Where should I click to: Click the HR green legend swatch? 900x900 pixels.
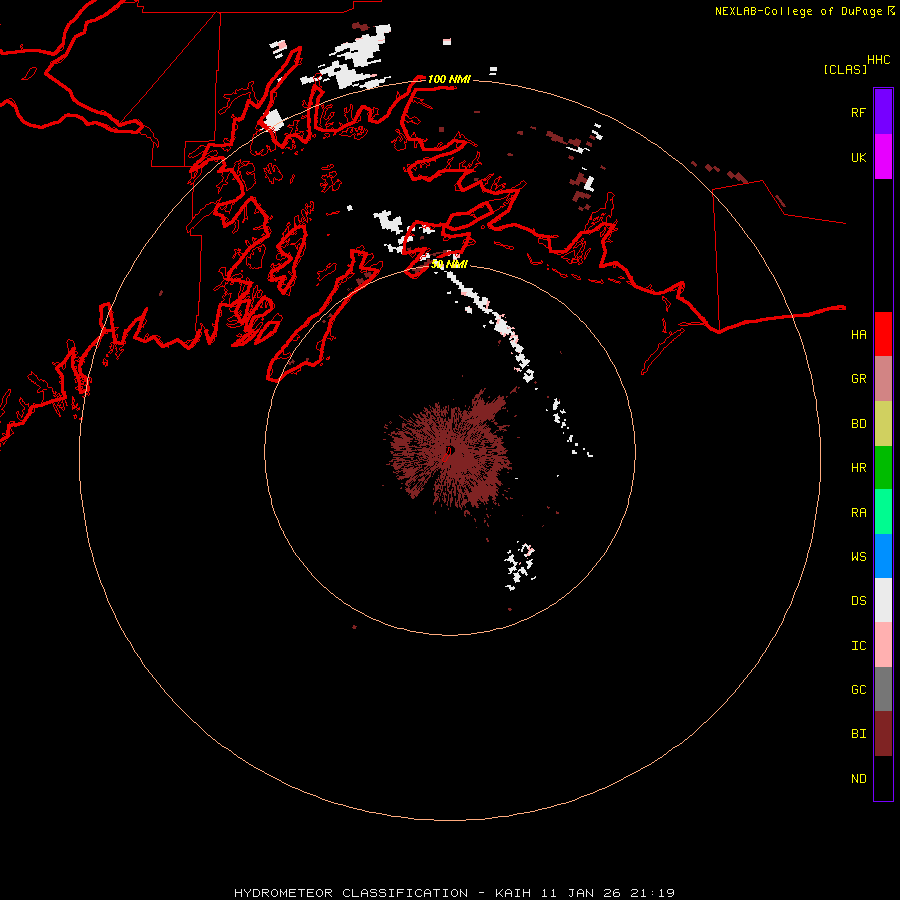coord(883,467)
